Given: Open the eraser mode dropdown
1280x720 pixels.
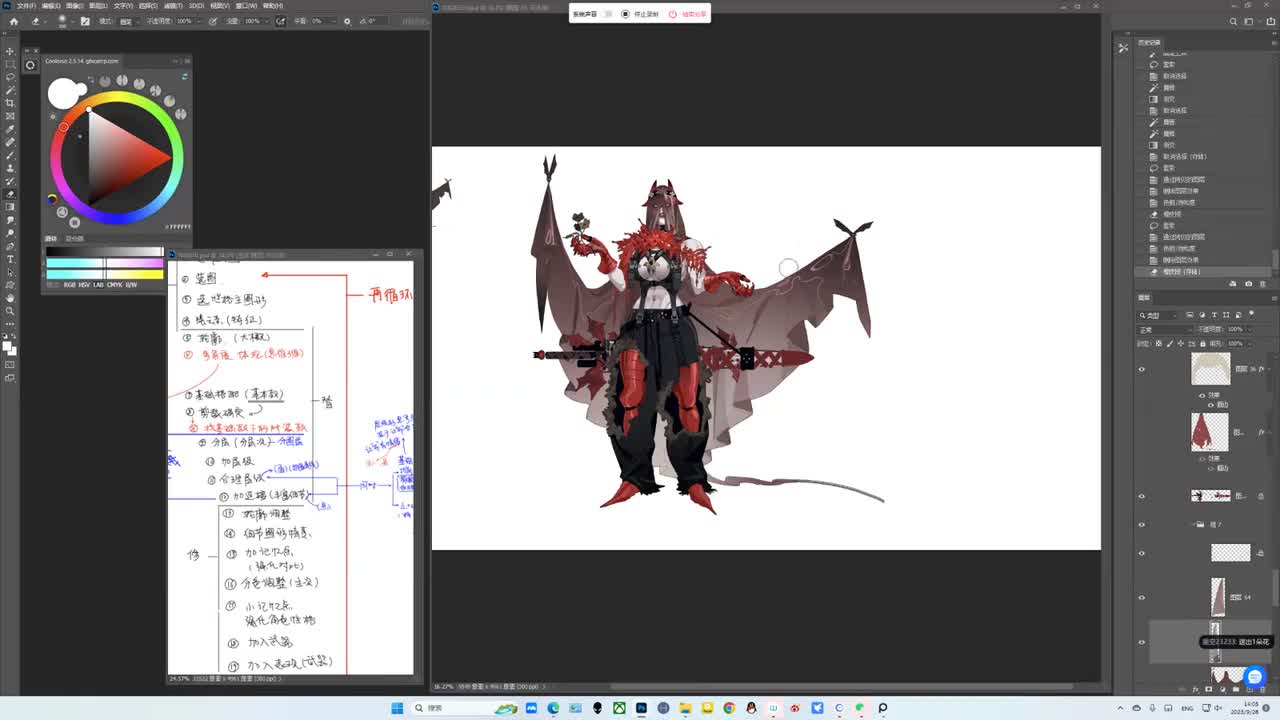Looking at the screenshot, I should click(131, 21).
